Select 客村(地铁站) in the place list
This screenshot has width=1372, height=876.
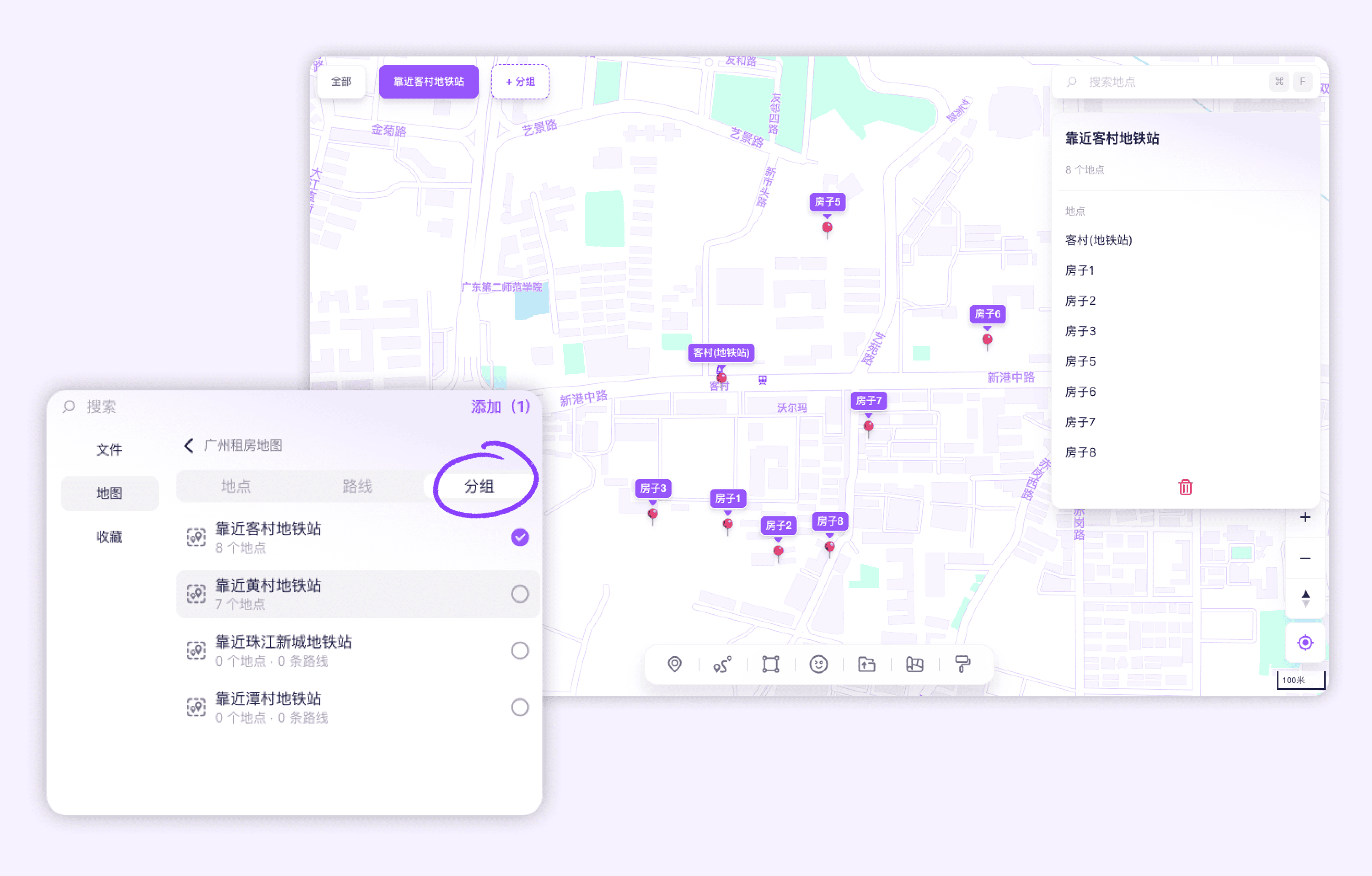(1099, 240)
